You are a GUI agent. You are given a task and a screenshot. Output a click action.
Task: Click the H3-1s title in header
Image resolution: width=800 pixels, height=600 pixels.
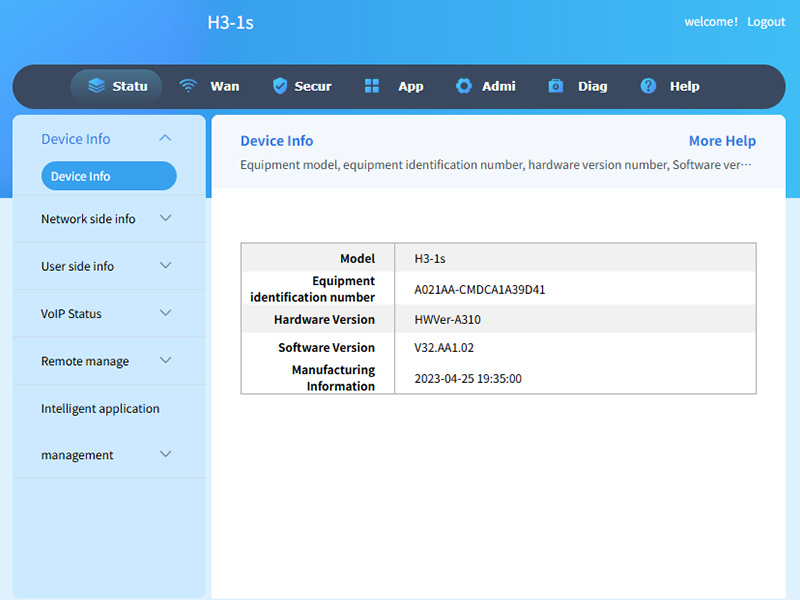[x=231, y=22]
